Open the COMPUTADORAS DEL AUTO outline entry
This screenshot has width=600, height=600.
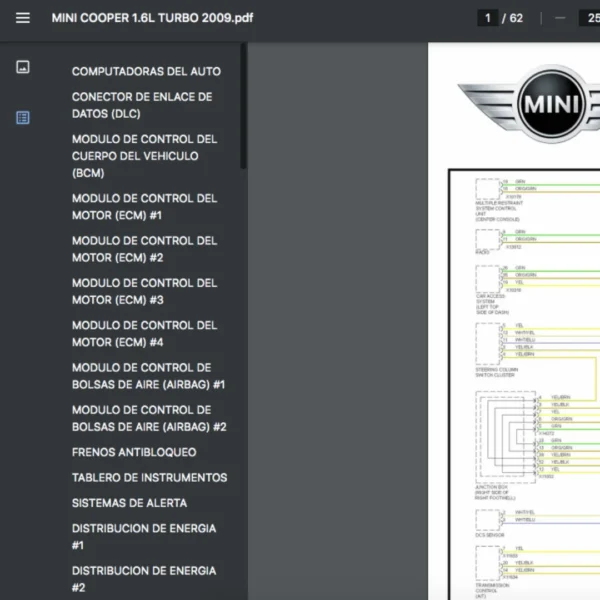pos(146,72)
